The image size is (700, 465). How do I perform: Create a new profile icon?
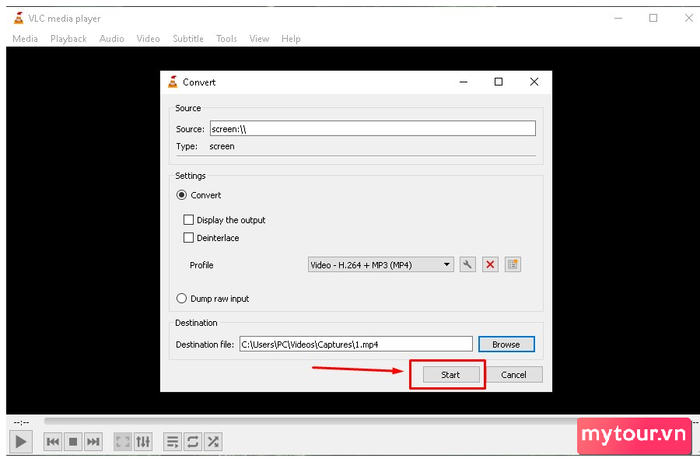(513, 265)
